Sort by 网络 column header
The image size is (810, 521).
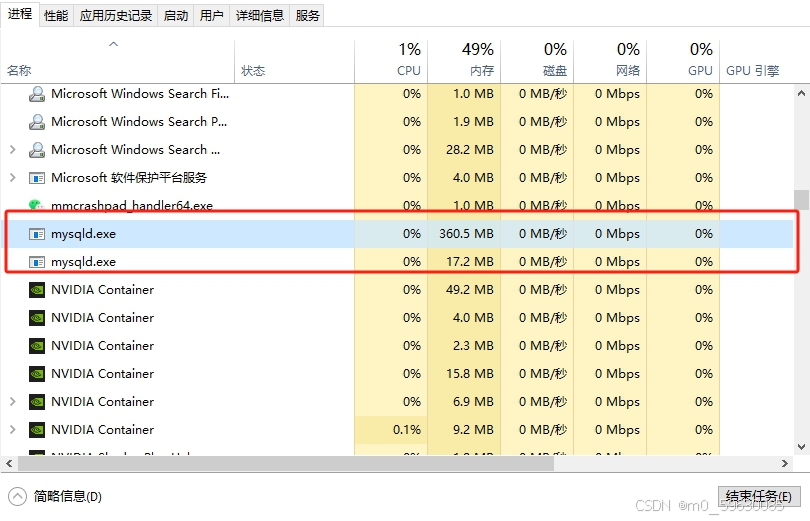(610, 61)
